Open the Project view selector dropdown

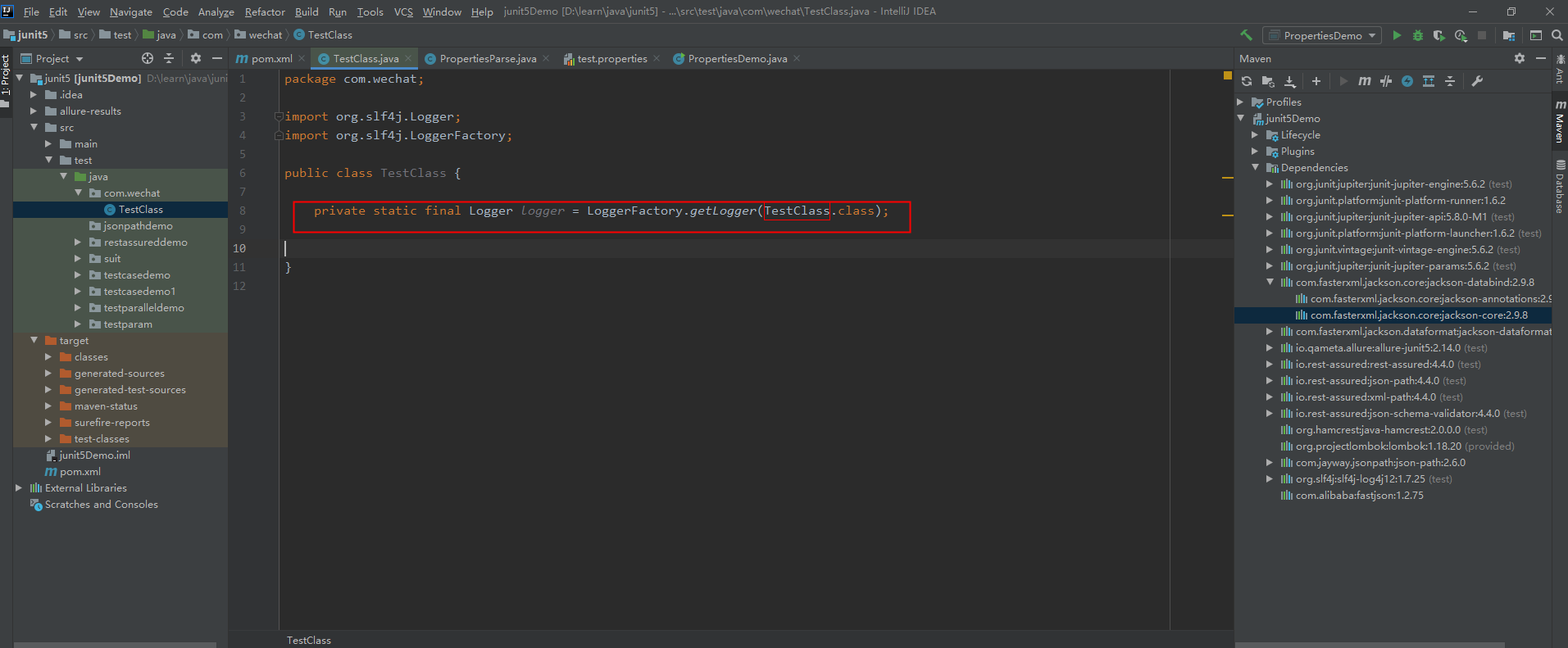tap(52, 58)
